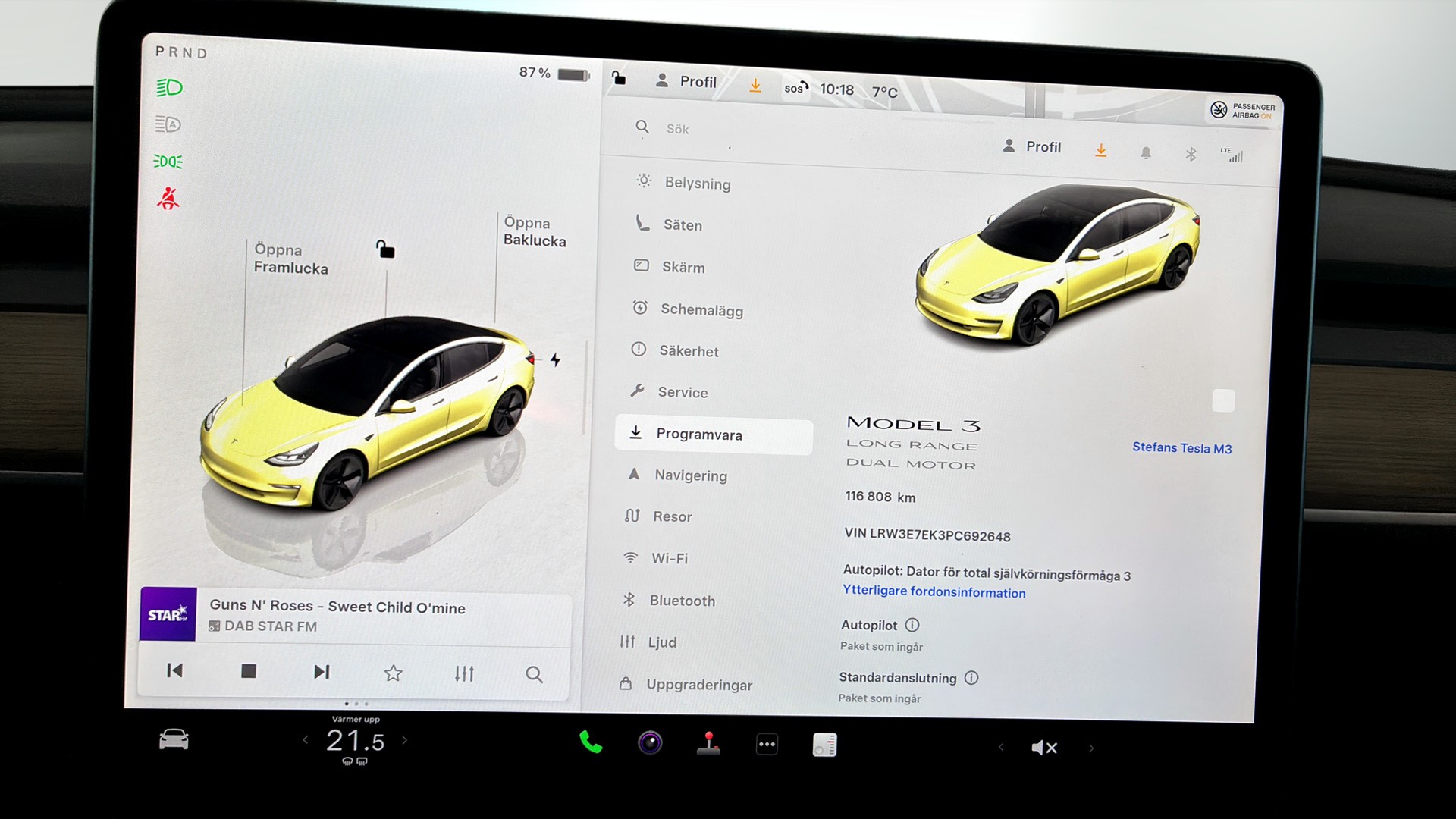This screenshot has height=819, width=1456.
Task: Unmute the volume speaker icon
Action: click(1044, 748)
